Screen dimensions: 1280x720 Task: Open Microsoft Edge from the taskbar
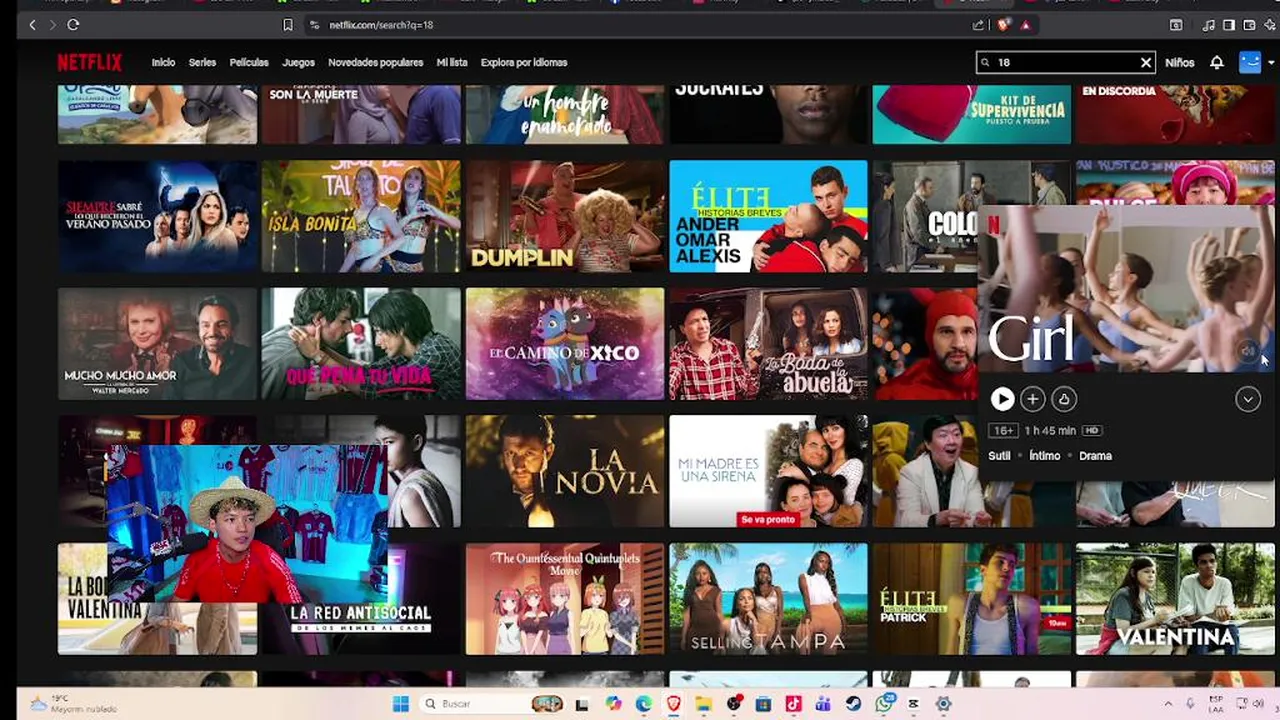[x=643, y=704]
